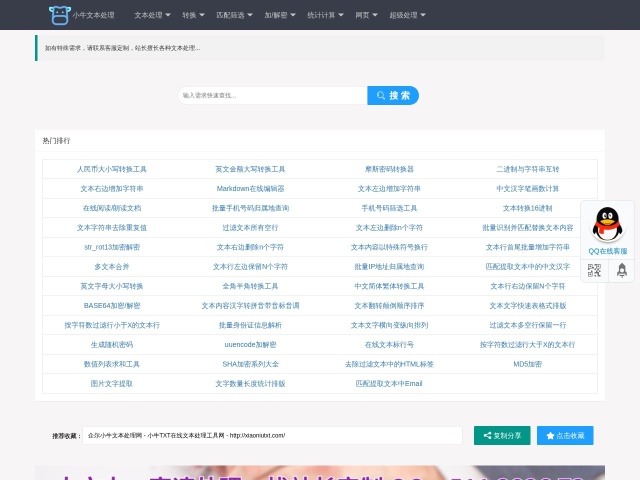Open QQ在线客服 link
This screenshot has width=640, height=480.
pyautogui.click(x=607, y=251)
